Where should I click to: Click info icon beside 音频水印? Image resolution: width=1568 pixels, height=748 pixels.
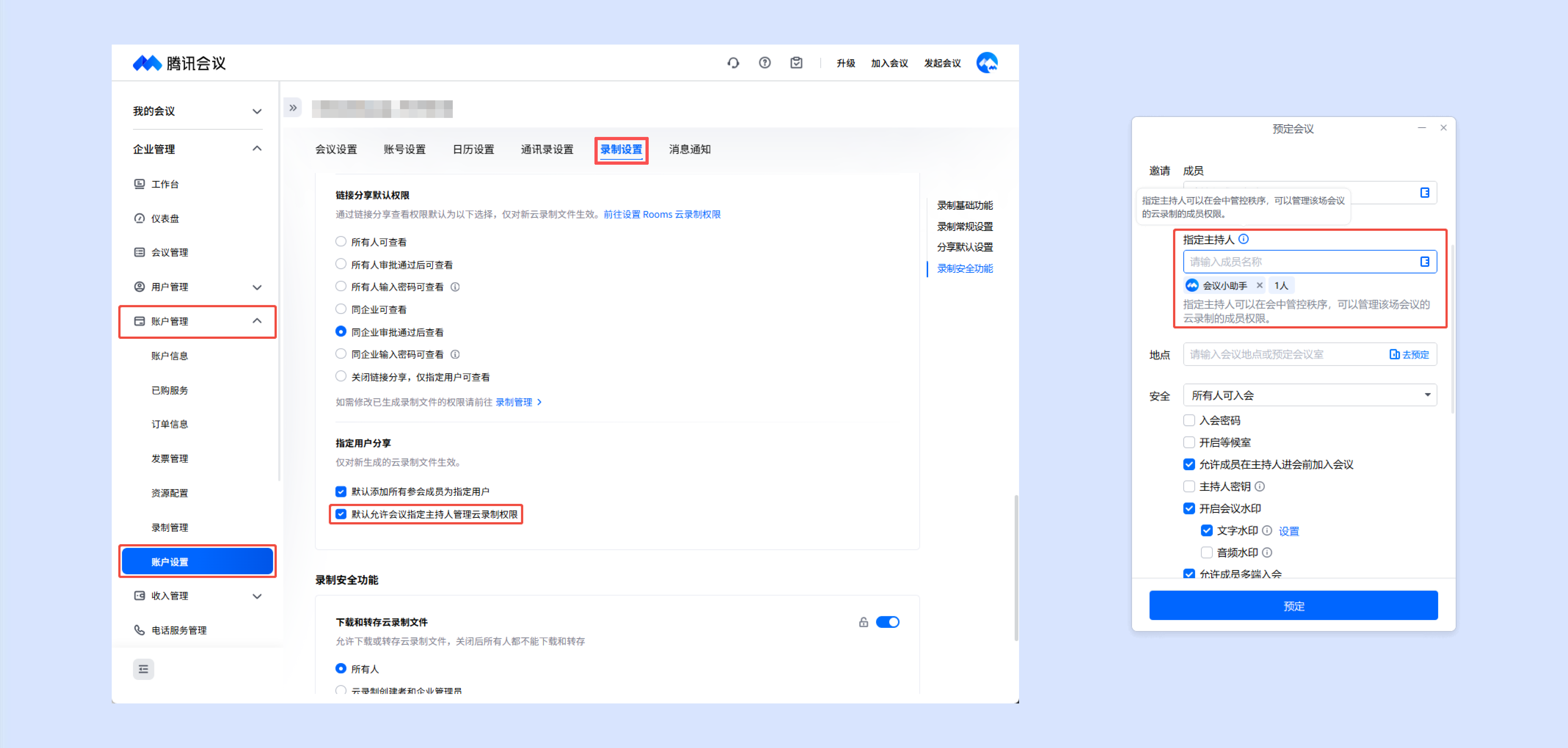tap(1267, 553)
